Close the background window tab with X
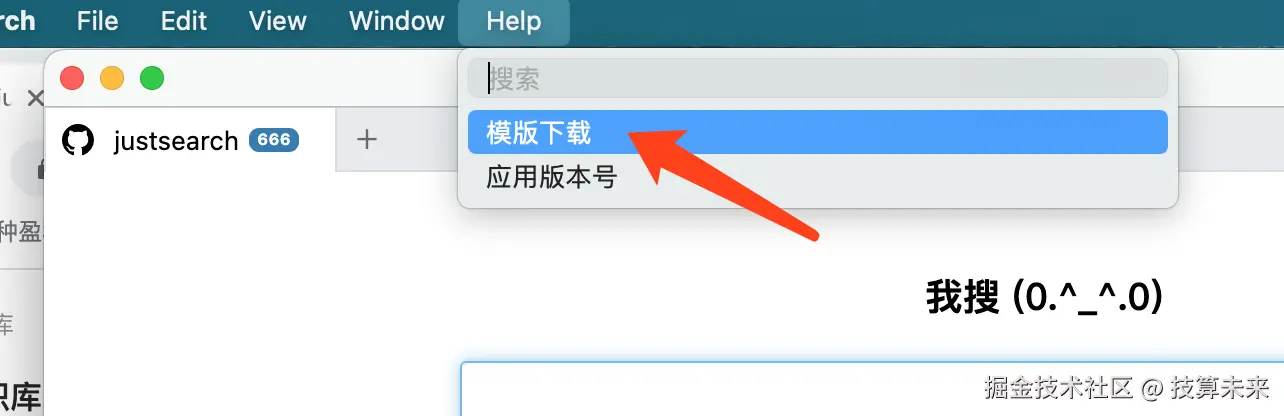The width and height of the screenshot is (1284, 416). click(35, 98)
